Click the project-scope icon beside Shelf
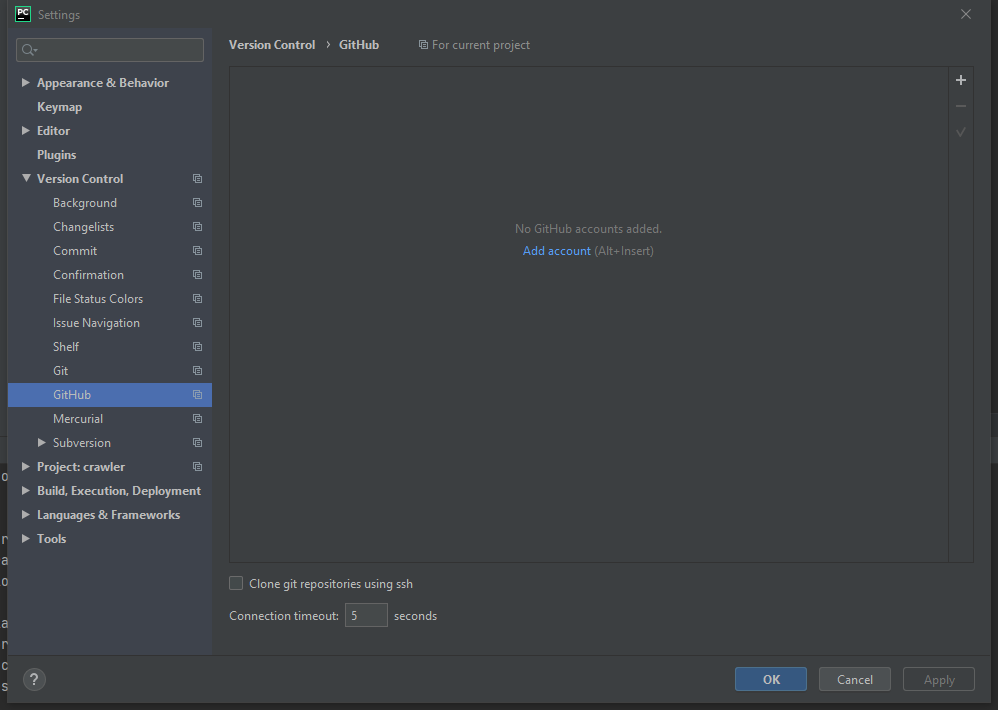The width and height of the screenshot is (998, 710). pyautogui.click(x=197, y=347)
